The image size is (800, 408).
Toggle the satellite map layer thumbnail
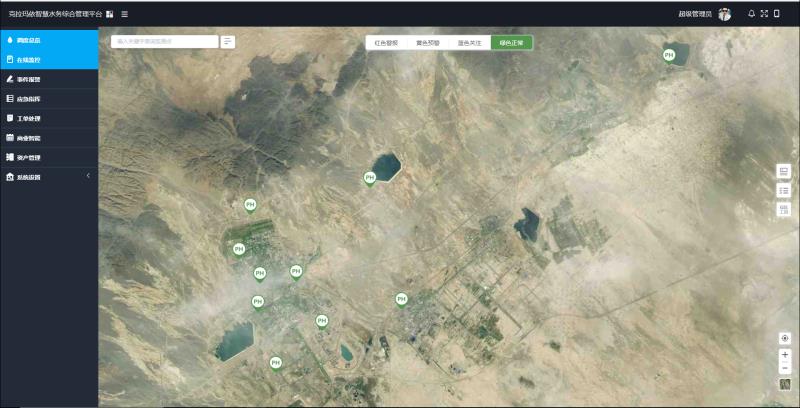tap(784, 384)
